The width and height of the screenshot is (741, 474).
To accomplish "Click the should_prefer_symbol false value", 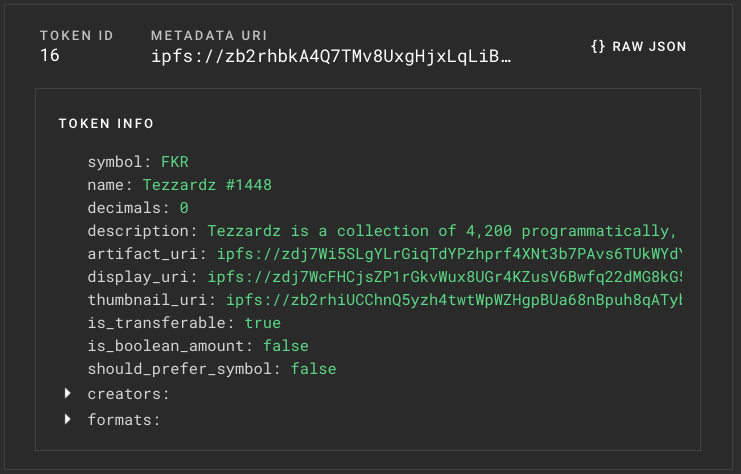I will [313, 369].
